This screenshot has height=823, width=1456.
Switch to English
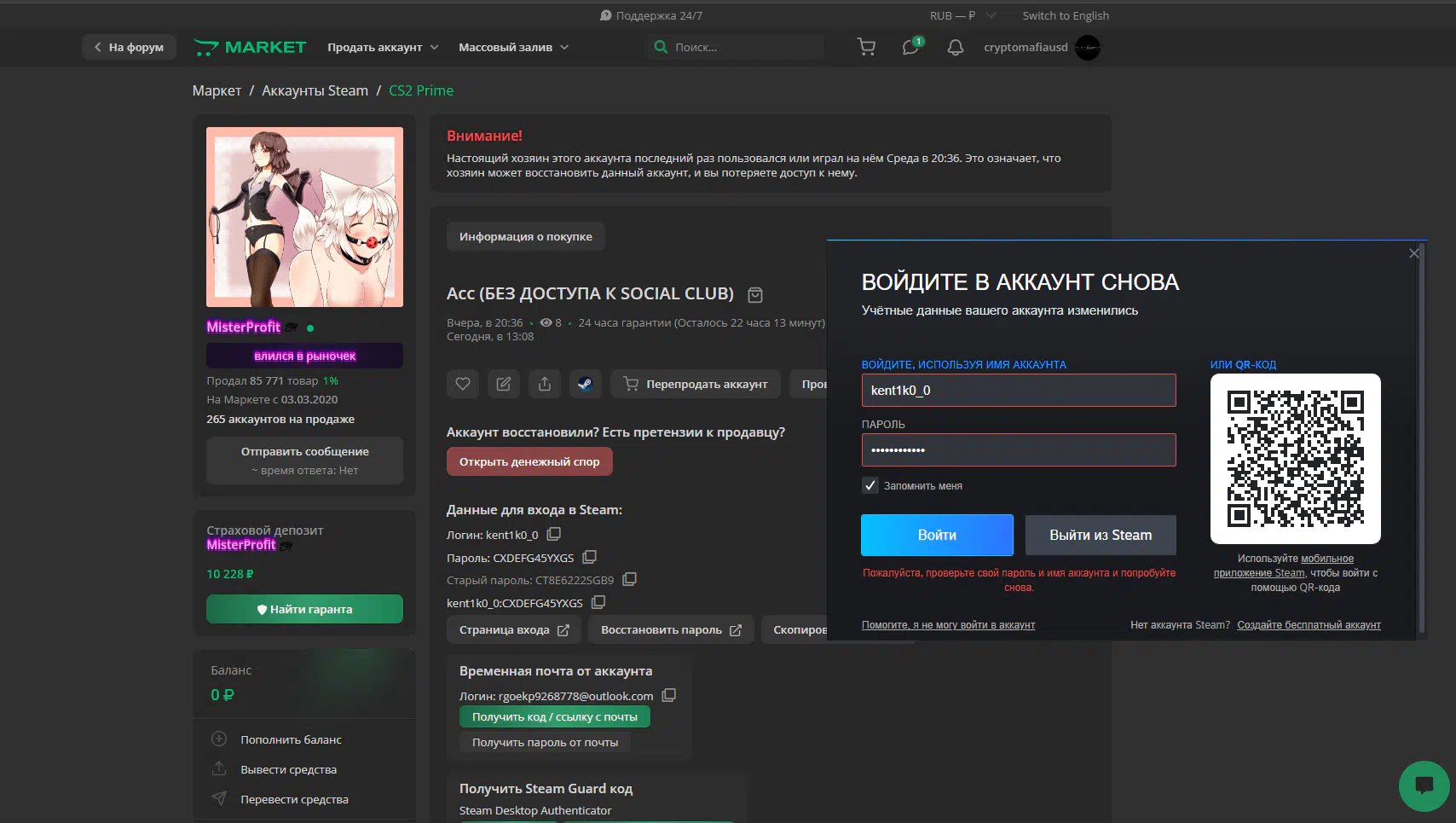tap(1066, 15)
